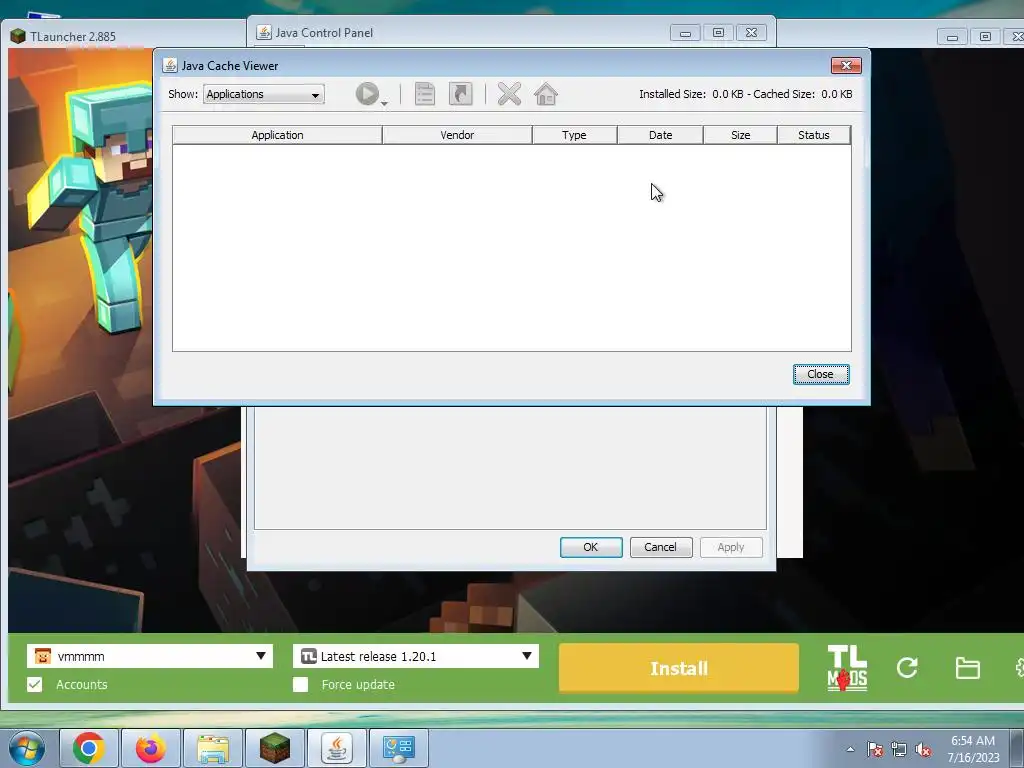Click the TLauncher title bar block icon
Viewport: 1024px width, 768px height.
click(18, 37)
